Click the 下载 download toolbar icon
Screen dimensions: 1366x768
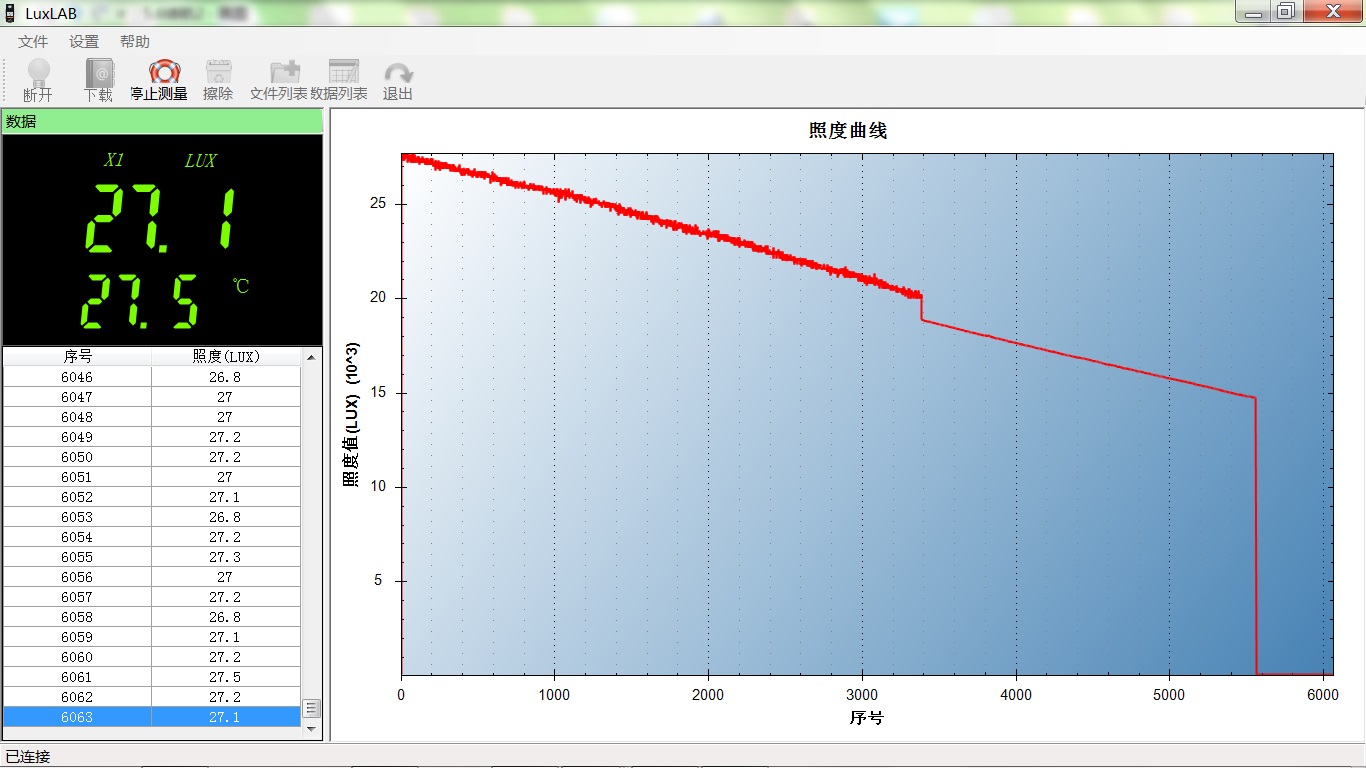(98, 80)
